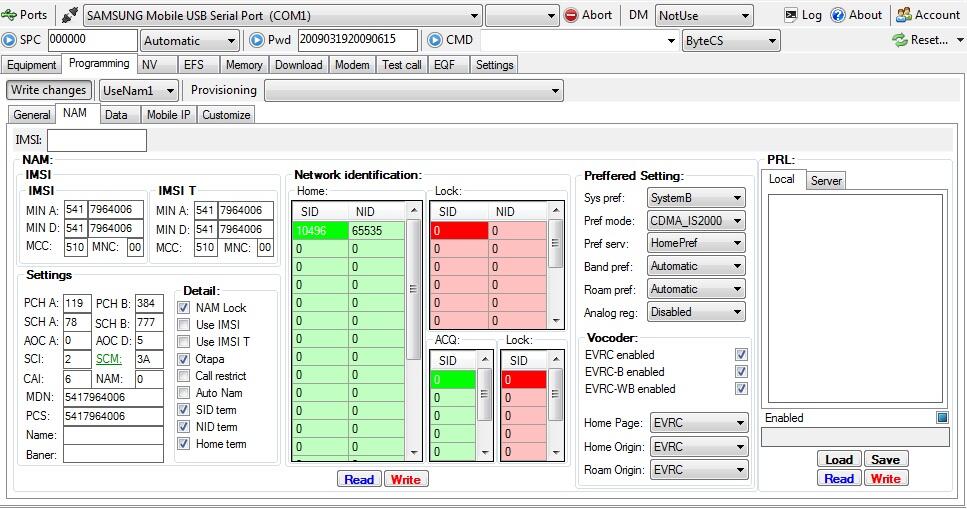Toggle the NAM Lock checkbox
Screen dimensions: 967x509
coord(183,308)
